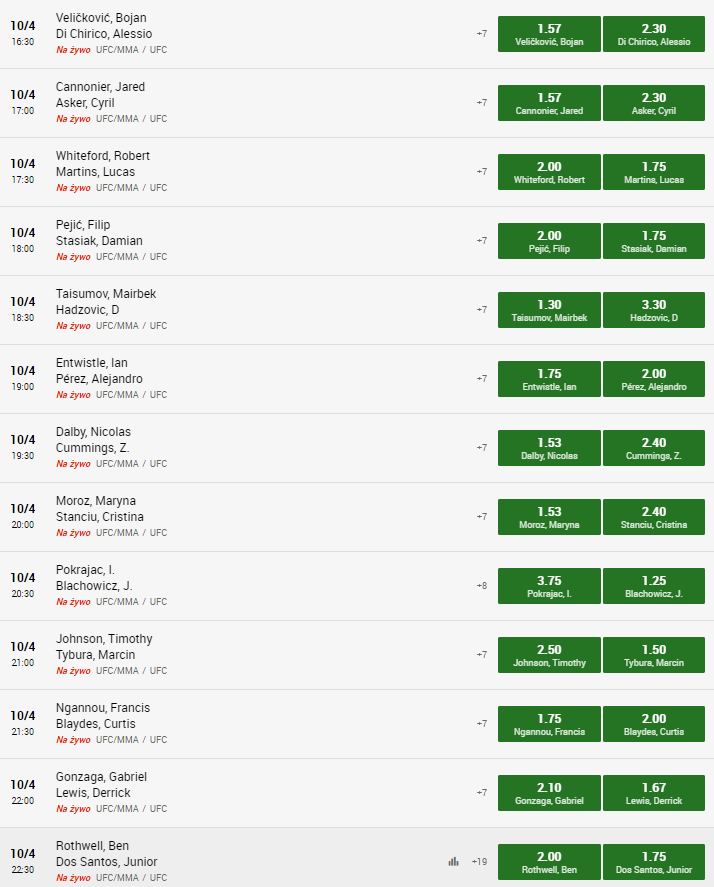Bet on Pérez, Alejandro at 2.00
Viewport: 714px width, 887px height.
tap(653, 379)
